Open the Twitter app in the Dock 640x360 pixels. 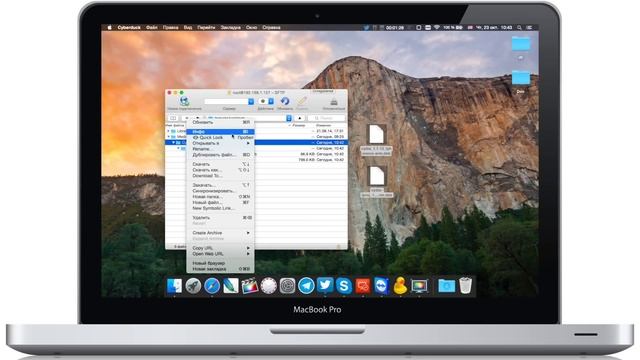click(x=325, y=285)
